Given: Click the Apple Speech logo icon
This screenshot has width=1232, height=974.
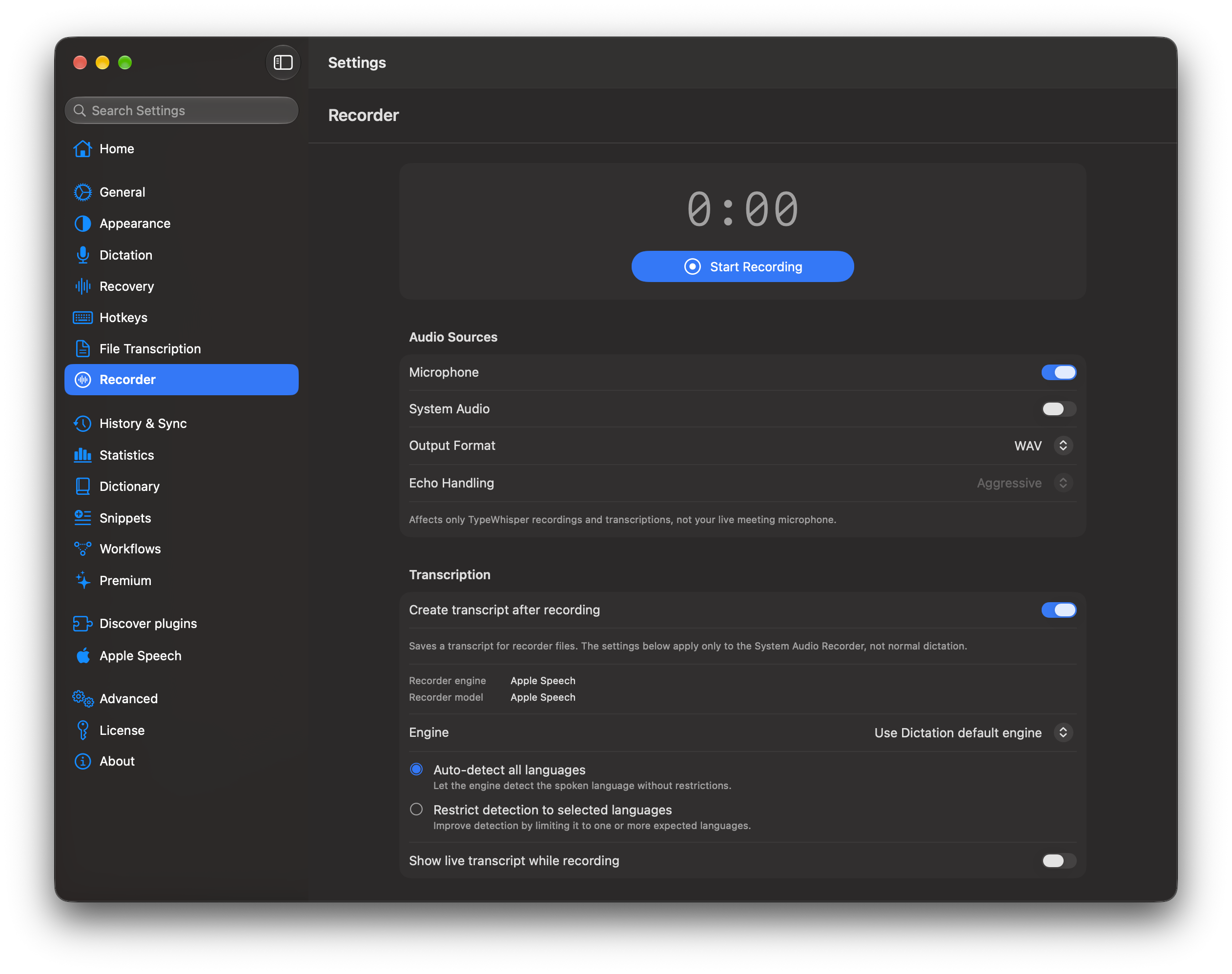Looking at the screenshot, I should (x=82, y=656).
